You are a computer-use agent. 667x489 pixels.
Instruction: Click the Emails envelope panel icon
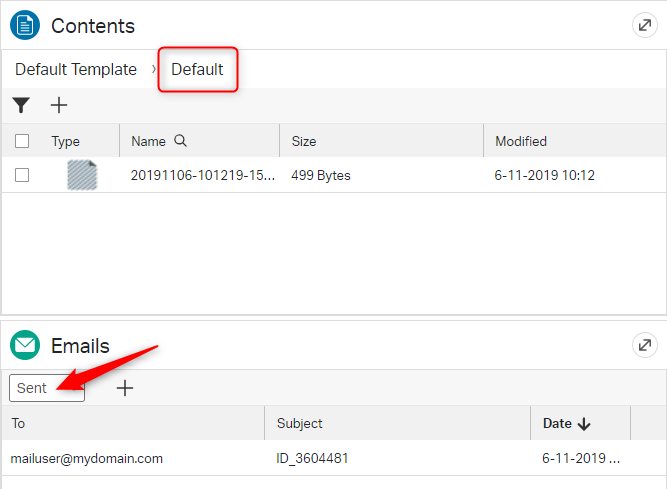click(25, 346)
